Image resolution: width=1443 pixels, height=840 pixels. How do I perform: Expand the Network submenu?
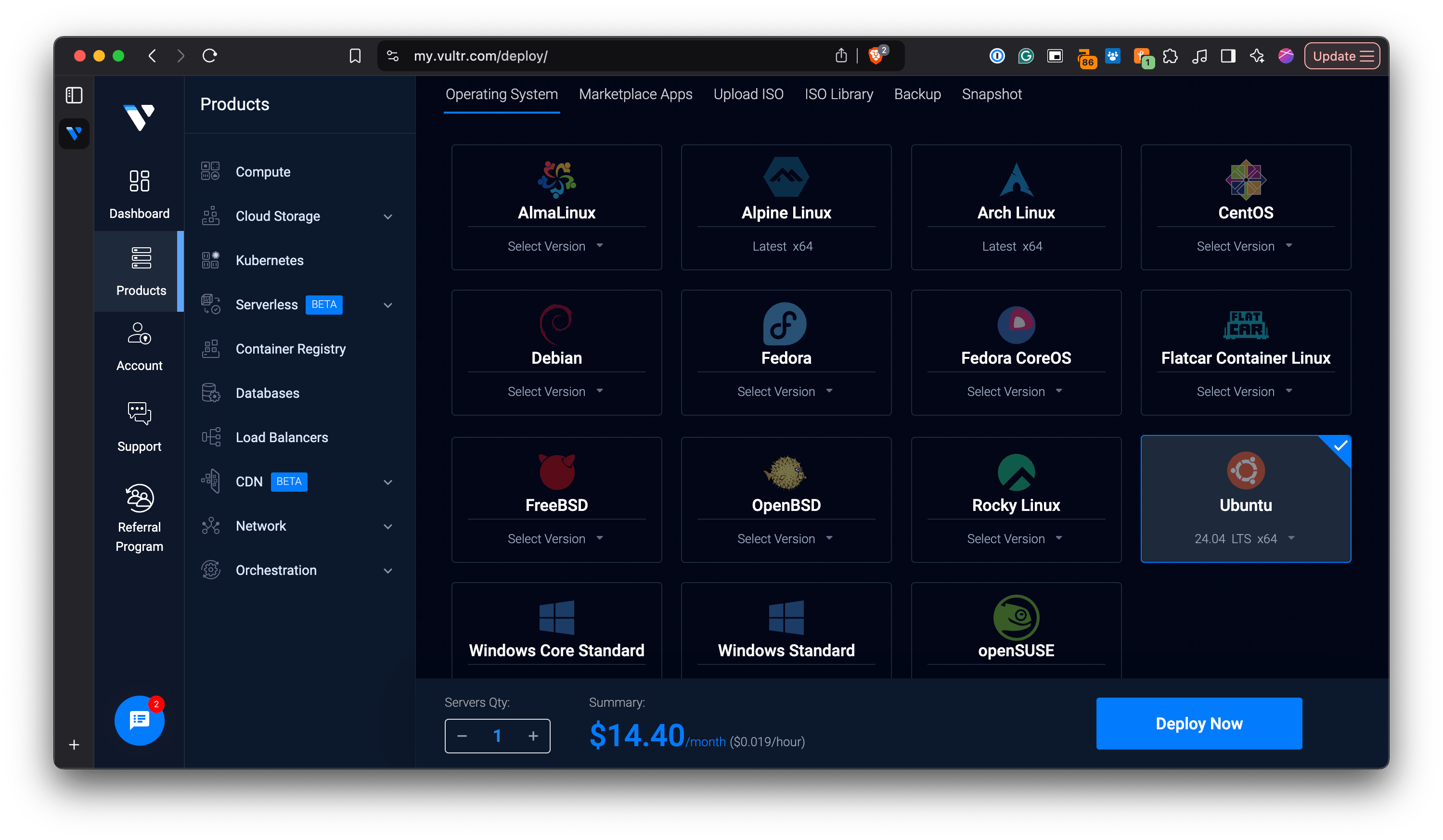pos(387,526)
